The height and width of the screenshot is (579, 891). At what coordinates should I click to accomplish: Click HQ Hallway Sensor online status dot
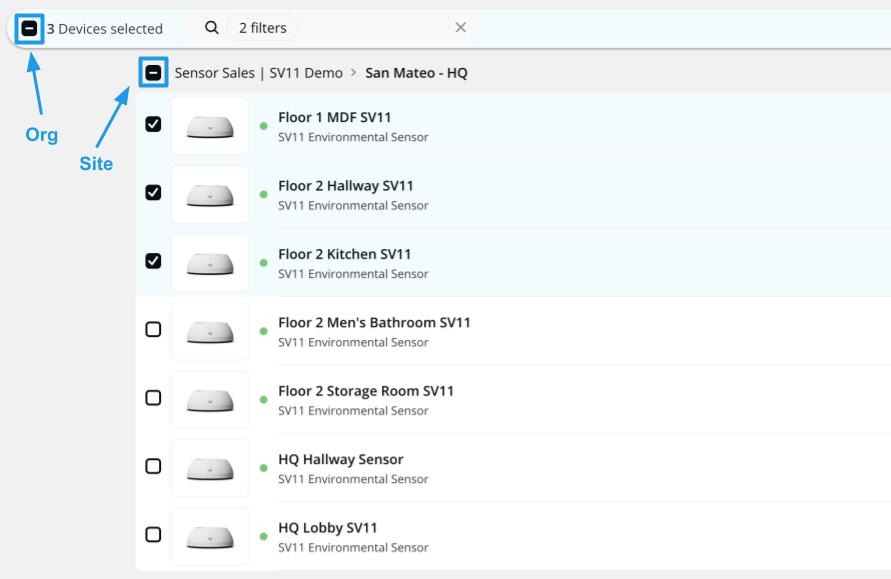click(264, 468)
